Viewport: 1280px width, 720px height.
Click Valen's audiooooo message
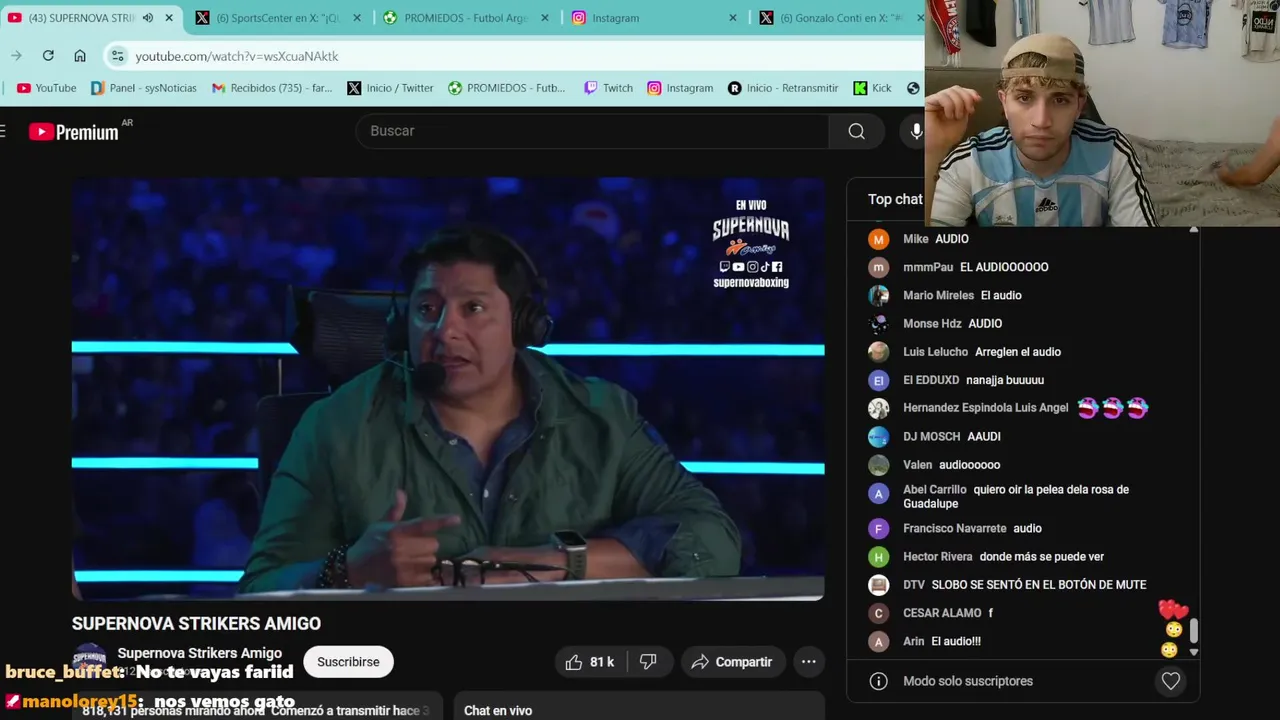tap(969, 465)
